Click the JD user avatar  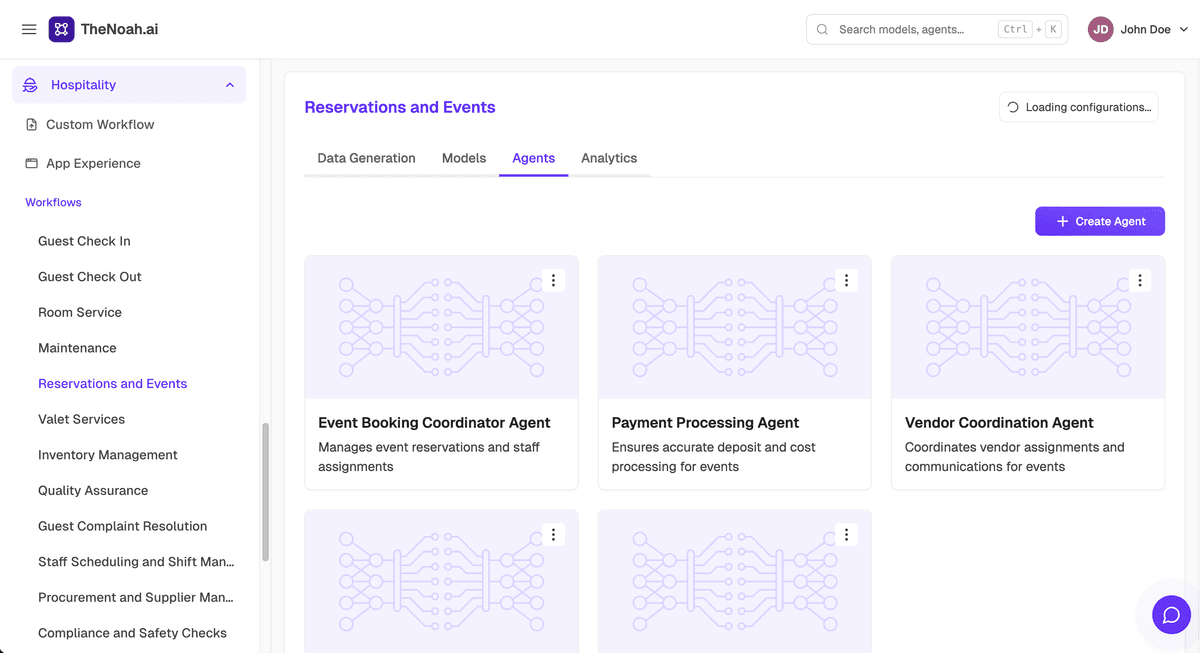coord(1101,29)
